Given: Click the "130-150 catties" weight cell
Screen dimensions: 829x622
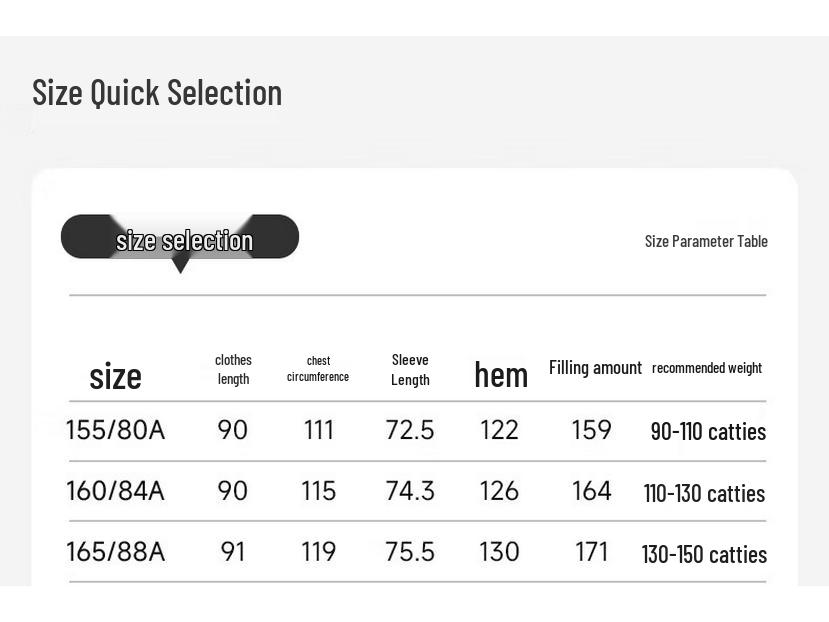Looking at the screenshot, I should tap(704, 554).
